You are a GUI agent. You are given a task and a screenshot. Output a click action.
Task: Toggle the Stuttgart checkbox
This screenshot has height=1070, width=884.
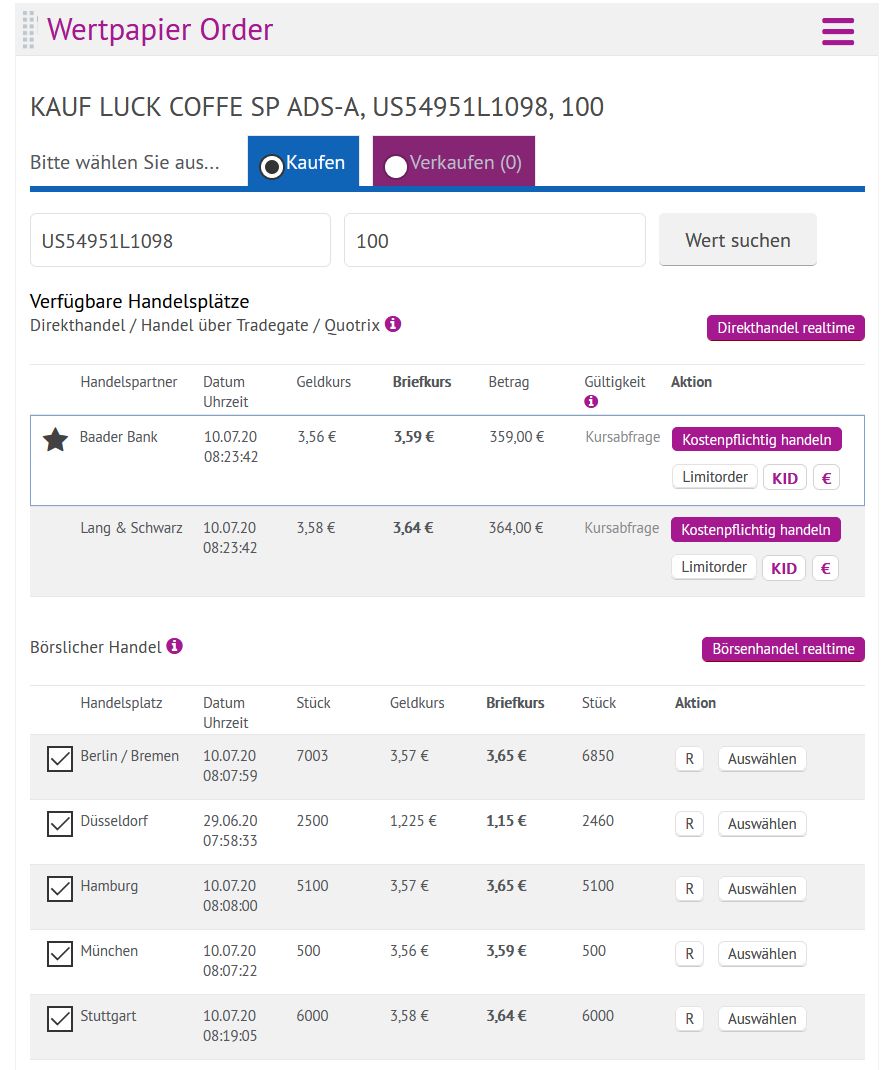click(x=60, y=1019)
